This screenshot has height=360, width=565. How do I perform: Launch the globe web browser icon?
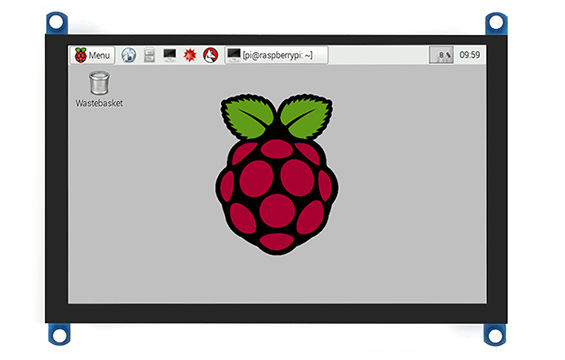point(129,55)
